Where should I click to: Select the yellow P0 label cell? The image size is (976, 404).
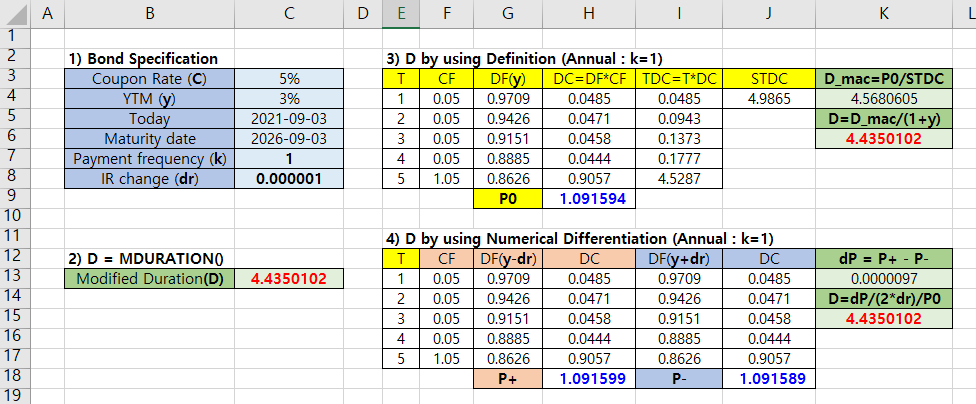pos(508,198)
